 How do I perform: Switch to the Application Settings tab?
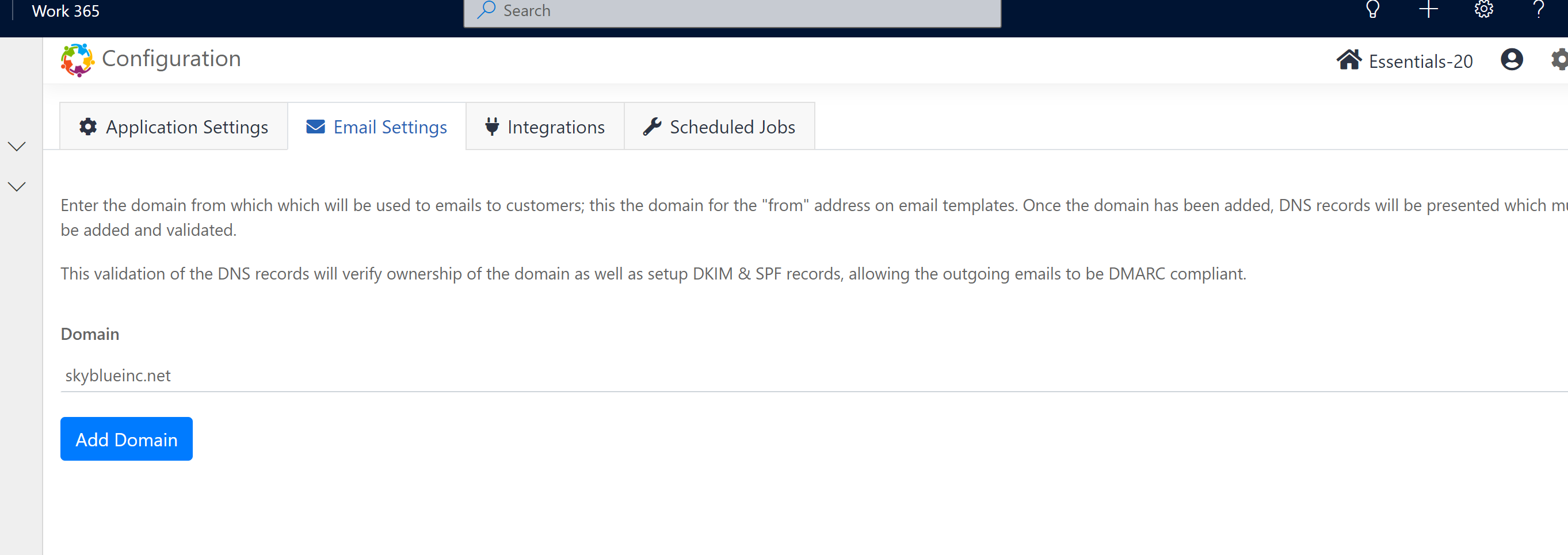click(x=173, y=127)
